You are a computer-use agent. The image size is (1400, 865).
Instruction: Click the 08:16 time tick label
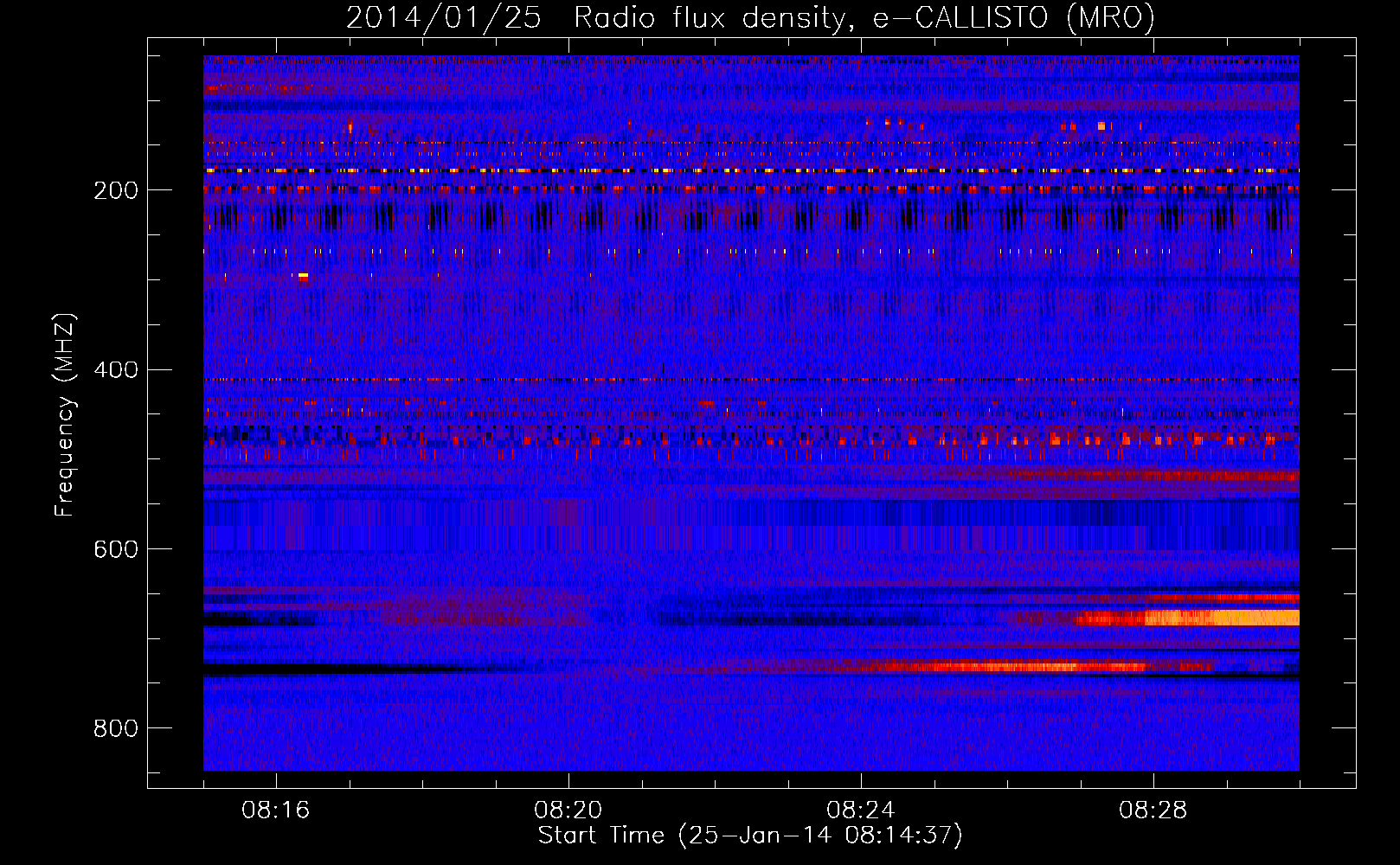[x=276, y=811]
